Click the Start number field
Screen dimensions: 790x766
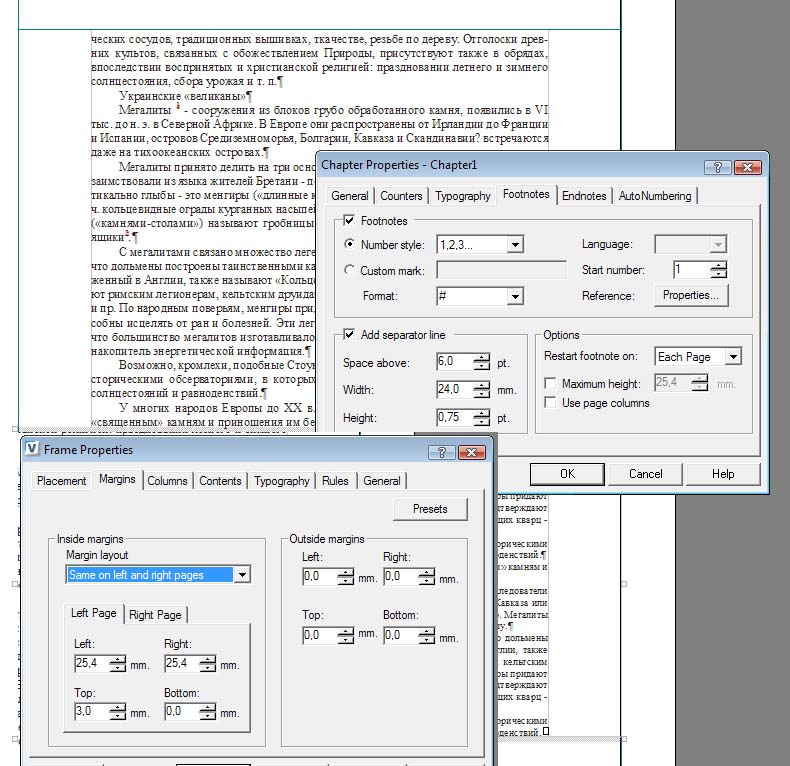pos(691,270)
